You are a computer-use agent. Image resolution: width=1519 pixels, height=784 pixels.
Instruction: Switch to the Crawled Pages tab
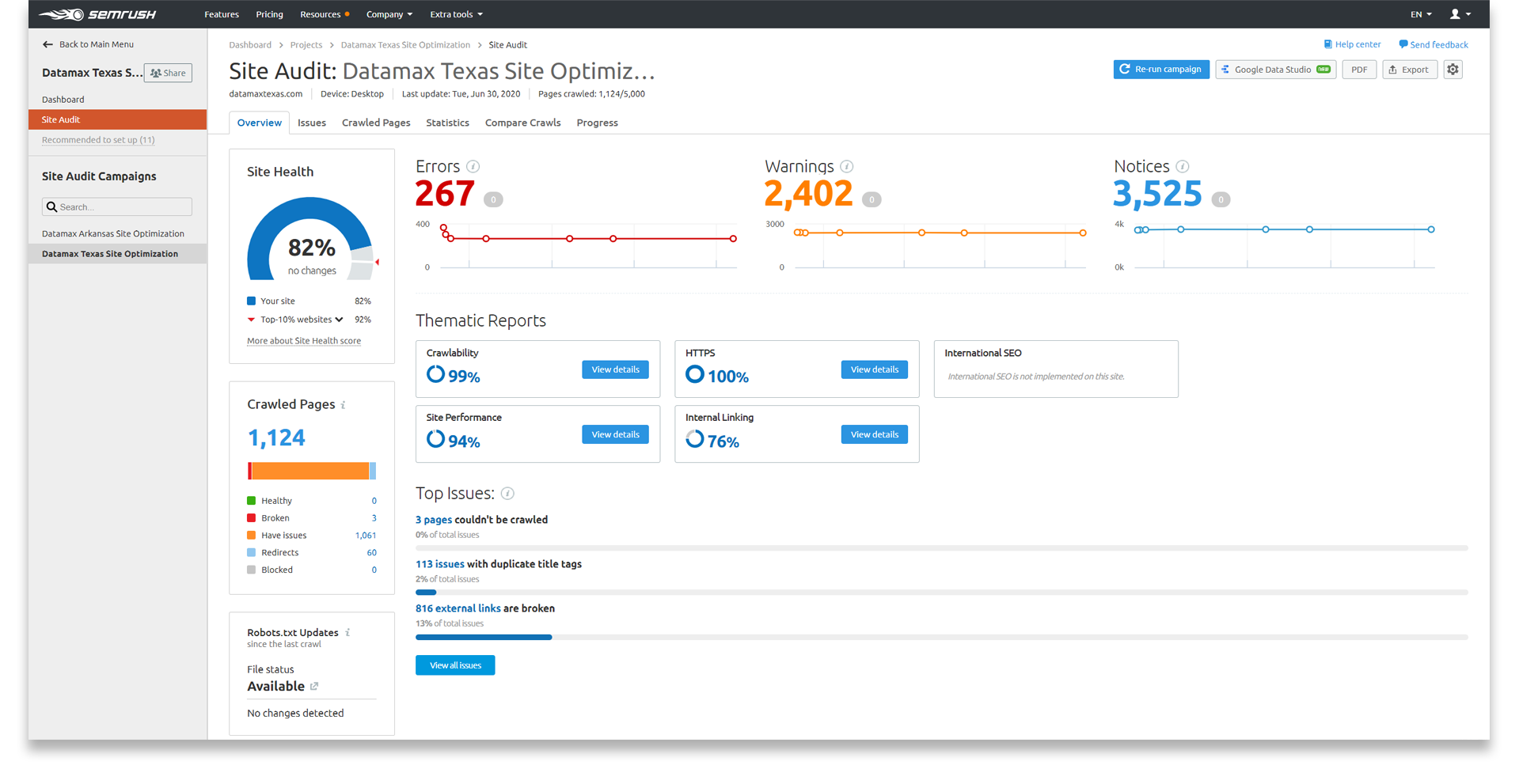click(376, 123)
